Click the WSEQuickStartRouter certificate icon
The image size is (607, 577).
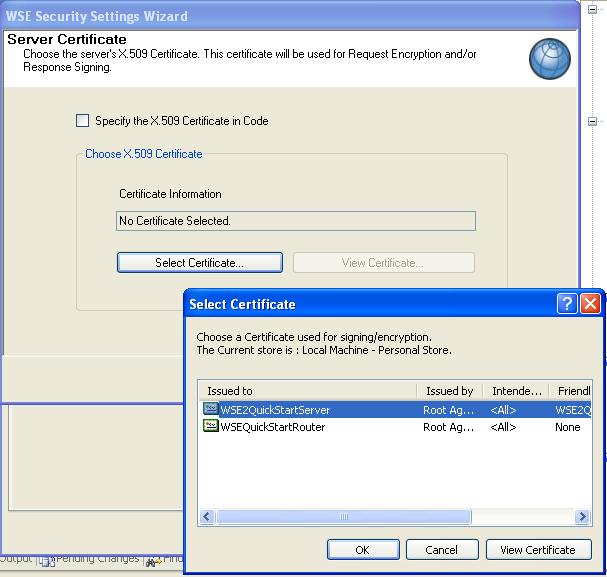pyautogui.click(x=211, y=426)
